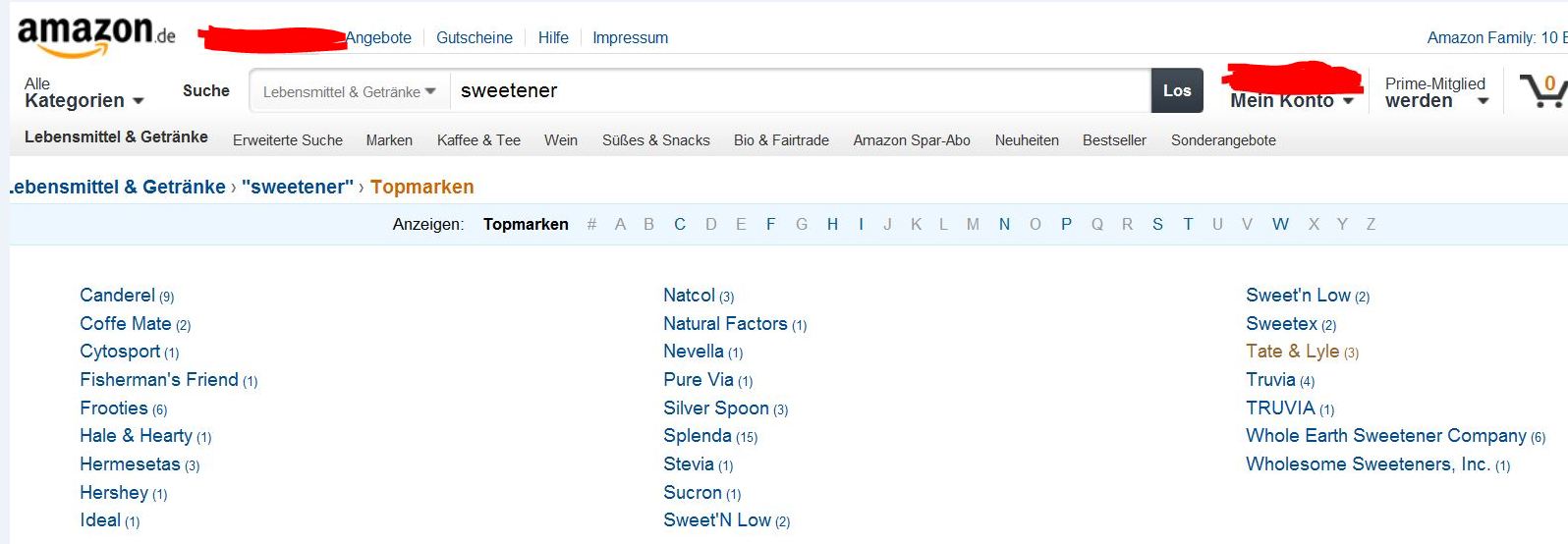Screen dimensions: 1568x544
Task: Select the Bestseller navigation item
Action: pos(1114,140)
